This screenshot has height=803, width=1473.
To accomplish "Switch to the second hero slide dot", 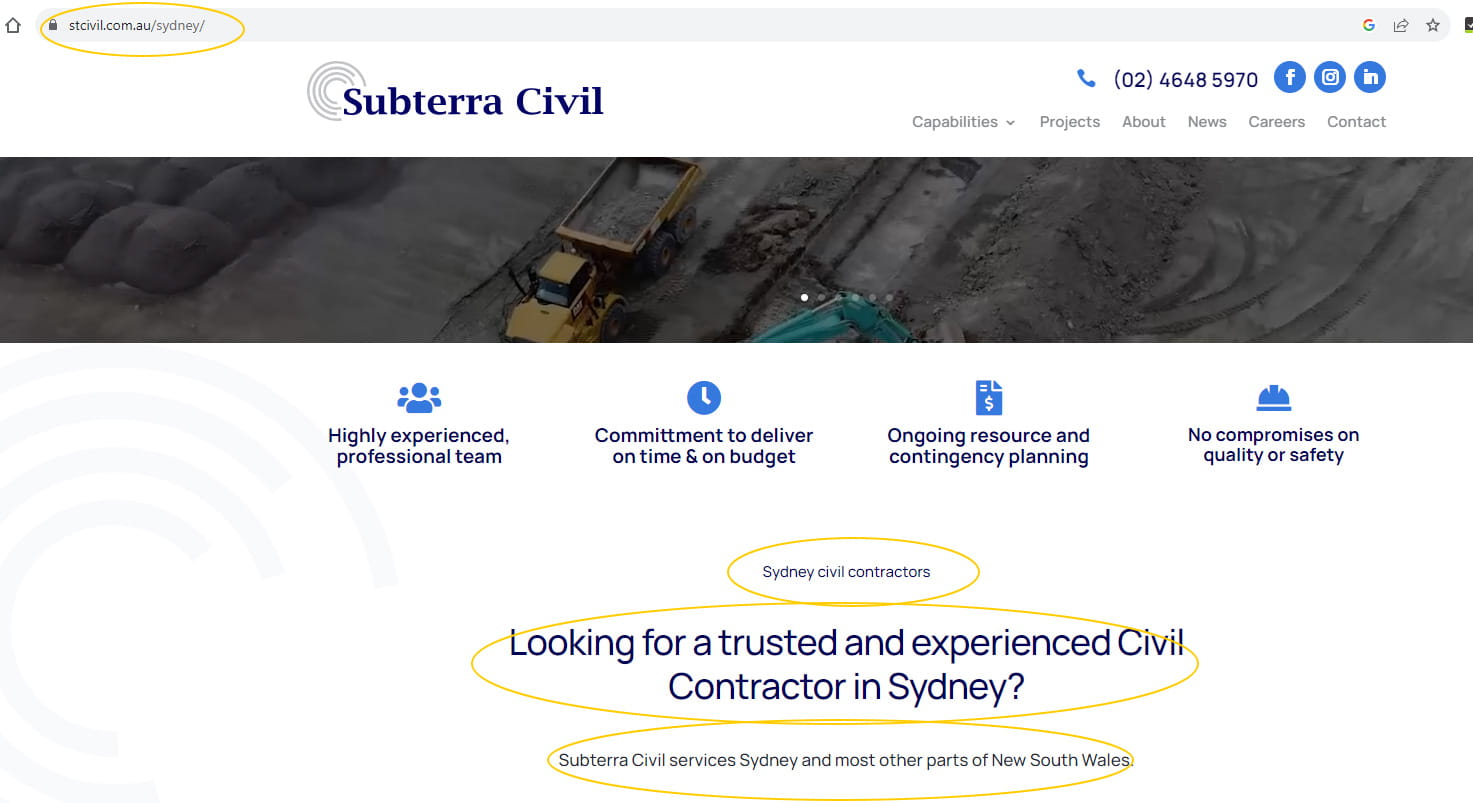I will [x=821, y=297].
